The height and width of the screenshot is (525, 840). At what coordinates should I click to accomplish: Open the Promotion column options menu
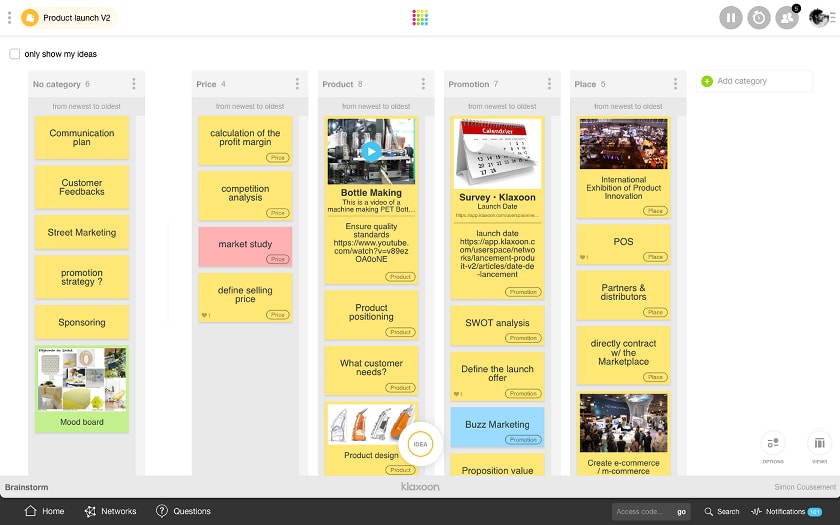(549, 84)
